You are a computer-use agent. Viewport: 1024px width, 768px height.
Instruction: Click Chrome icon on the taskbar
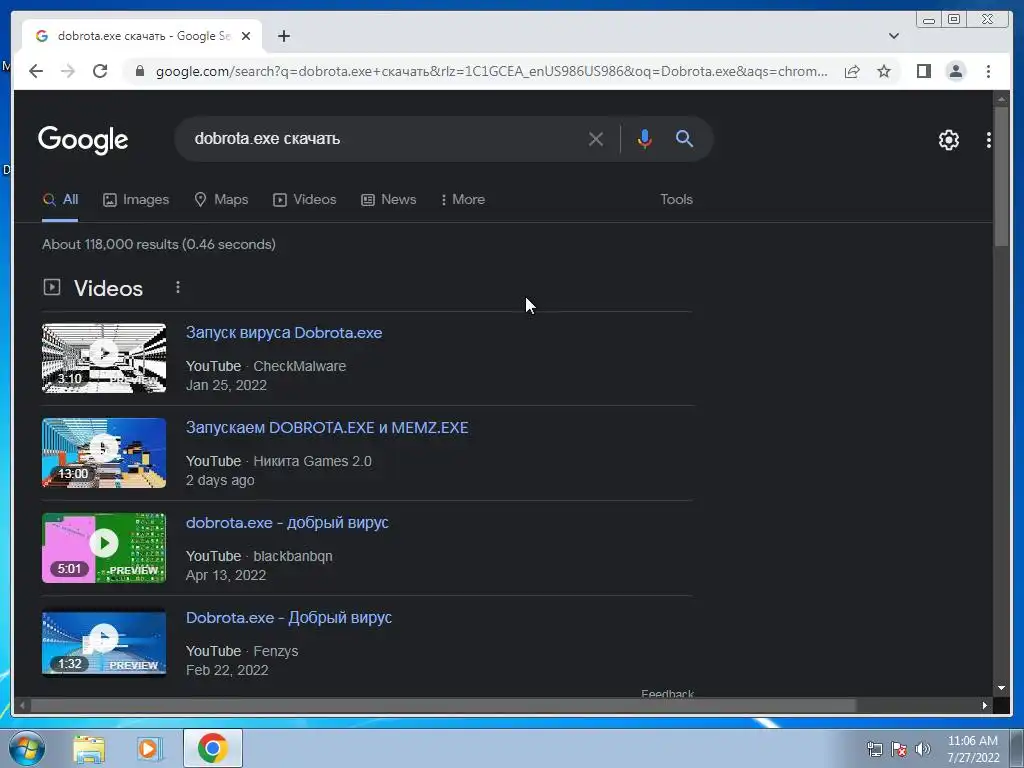213,748
